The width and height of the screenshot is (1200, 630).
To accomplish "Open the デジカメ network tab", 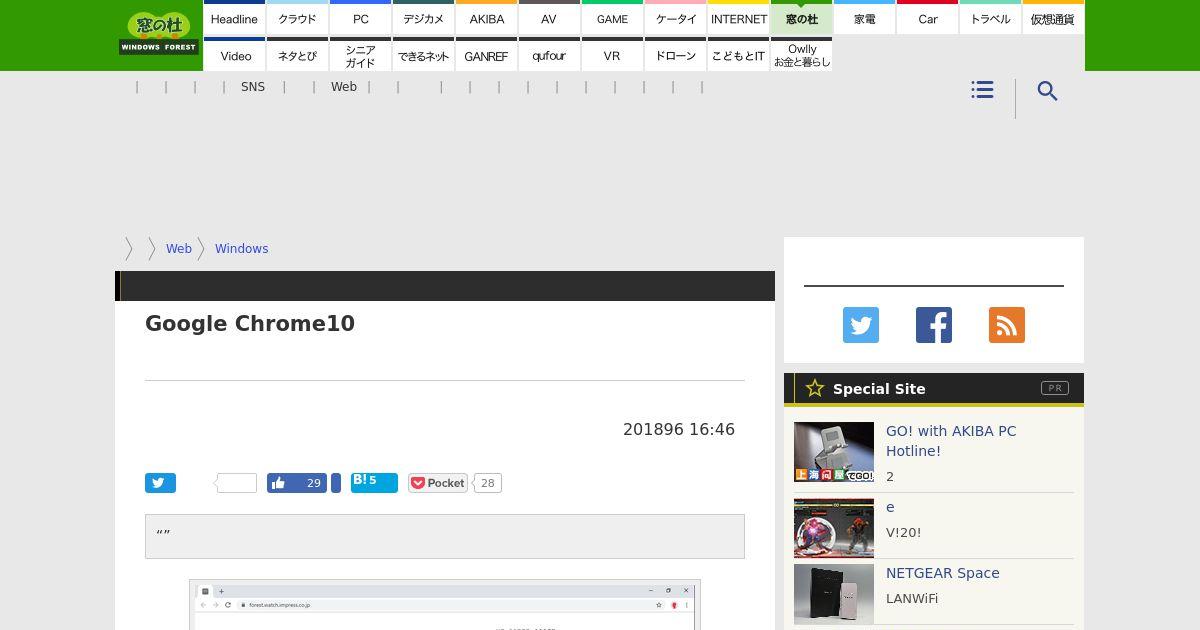I will point(424,18).
